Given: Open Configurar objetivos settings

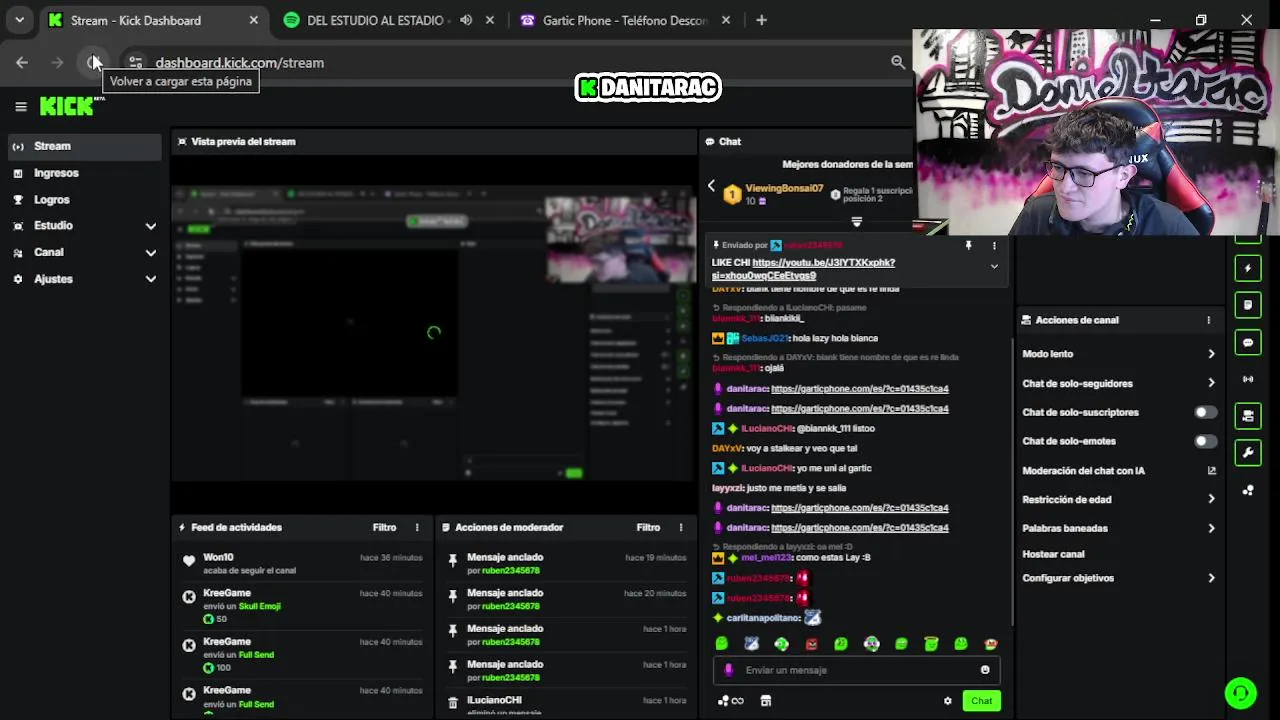Looking at the screenshot, I should (x=1118, y=578).
